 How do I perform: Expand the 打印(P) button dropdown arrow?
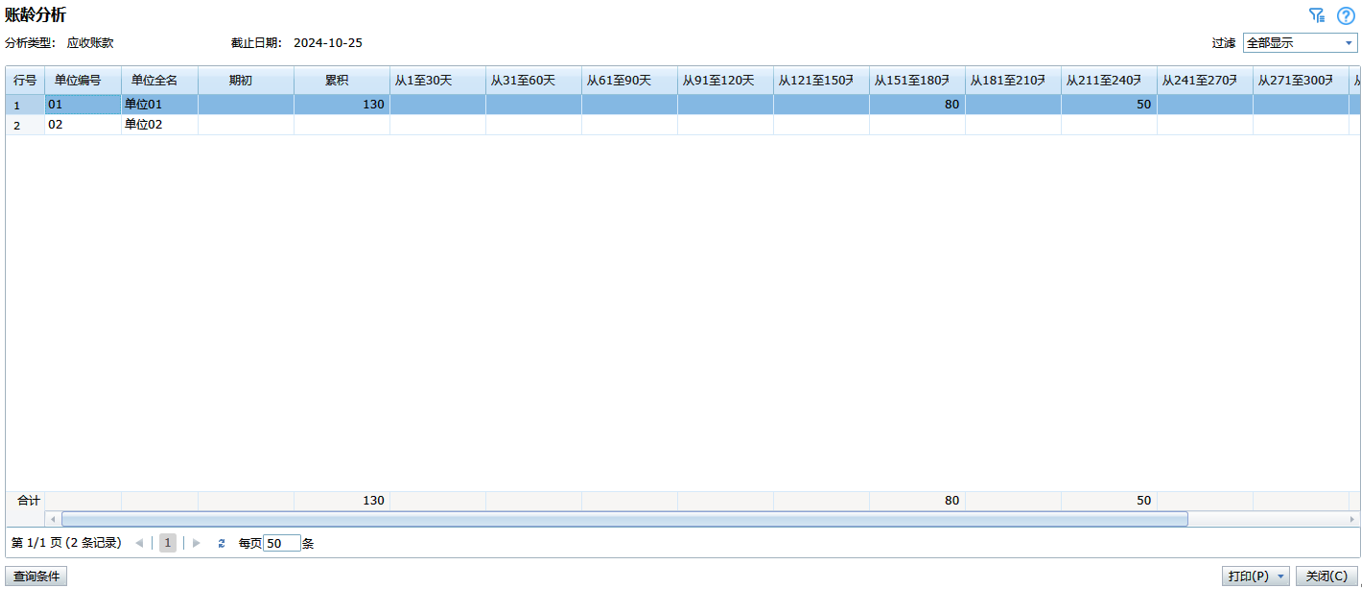1281,576
